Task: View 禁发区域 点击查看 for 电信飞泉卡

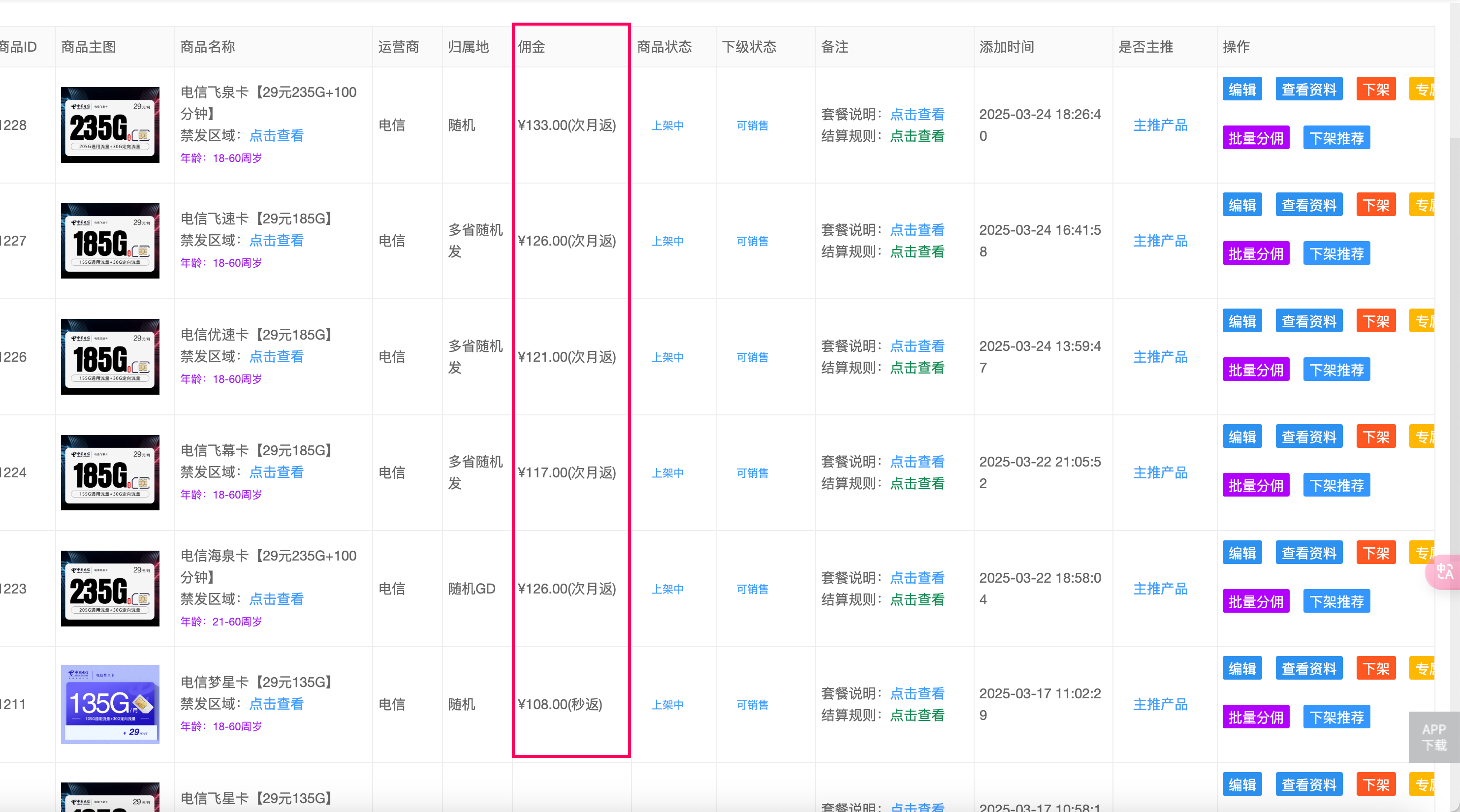Action: click(x=276, y=135)
